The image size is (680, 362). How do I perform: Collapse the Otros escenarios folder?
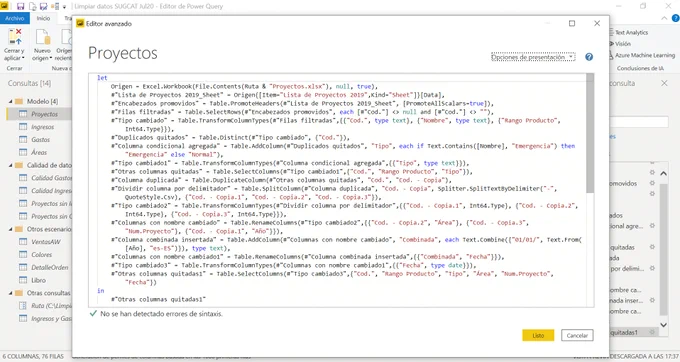11,229
